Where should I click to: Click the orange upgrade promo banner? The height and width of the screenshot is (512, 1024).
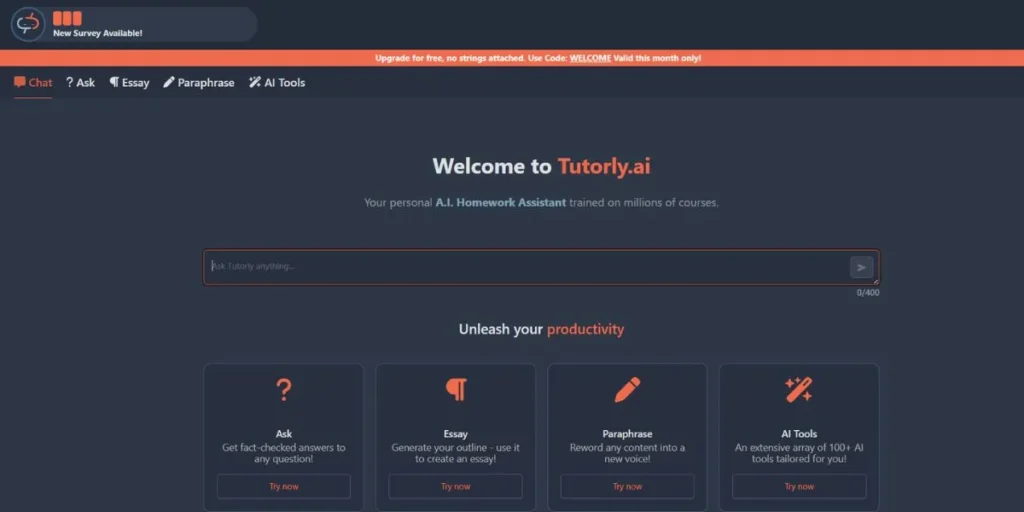click(x=512, y=58)
